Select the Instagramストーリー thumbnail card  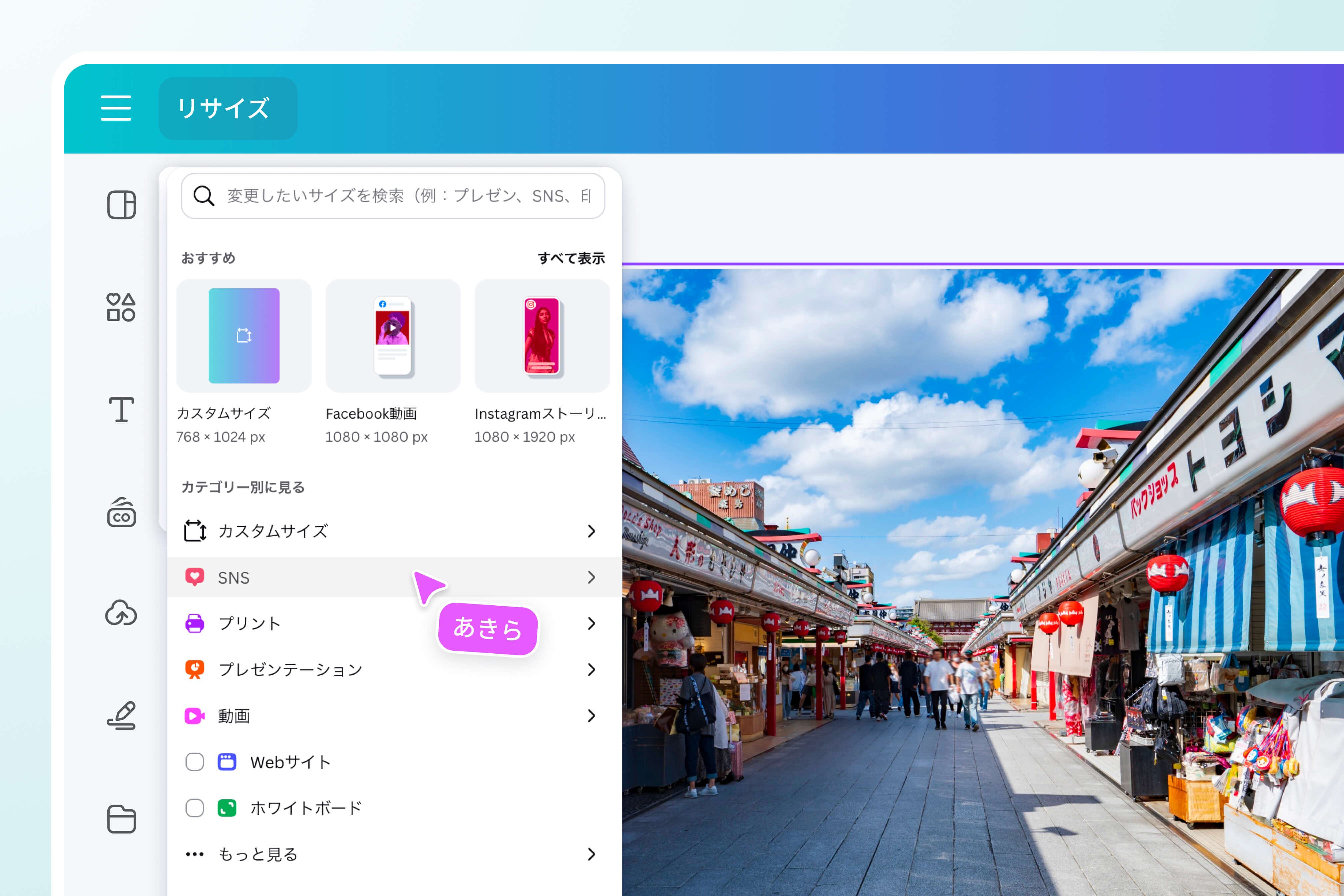[x=542, y=335]
